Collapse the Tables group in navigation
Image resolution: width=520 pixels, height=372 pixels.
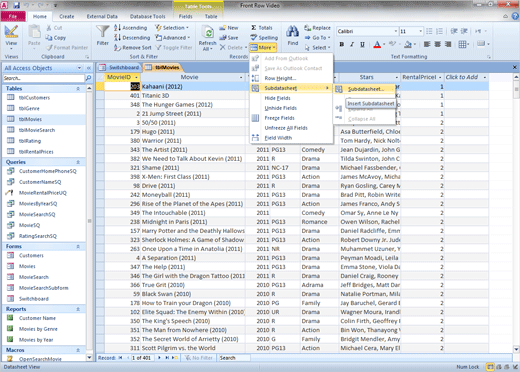[78, 89]
